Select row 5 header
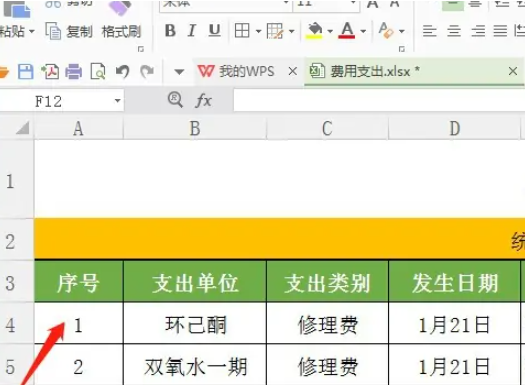This screenshot has width=528, height=385. coord(17,364)
